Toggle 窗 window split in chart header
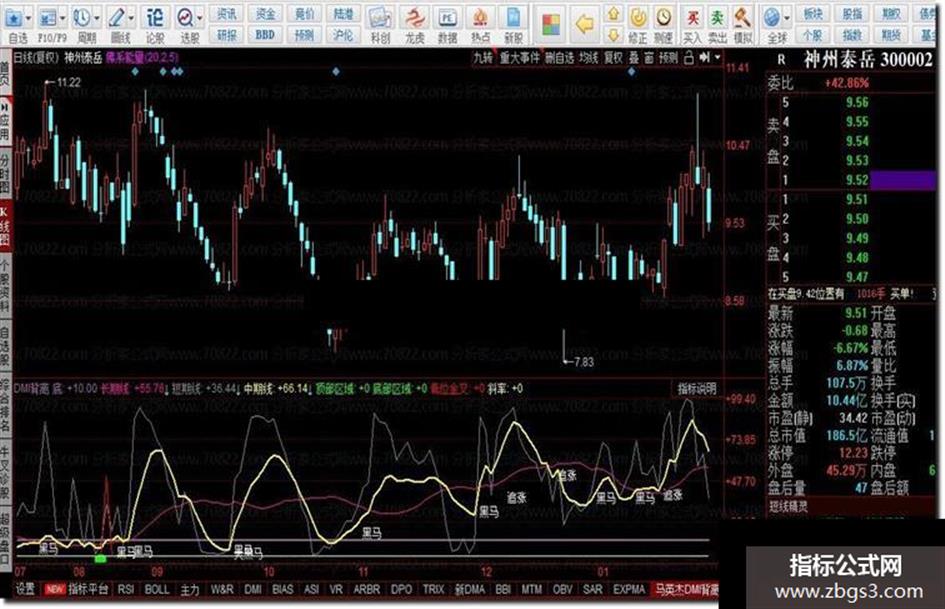The image size is (945, 609). [648, 58]
